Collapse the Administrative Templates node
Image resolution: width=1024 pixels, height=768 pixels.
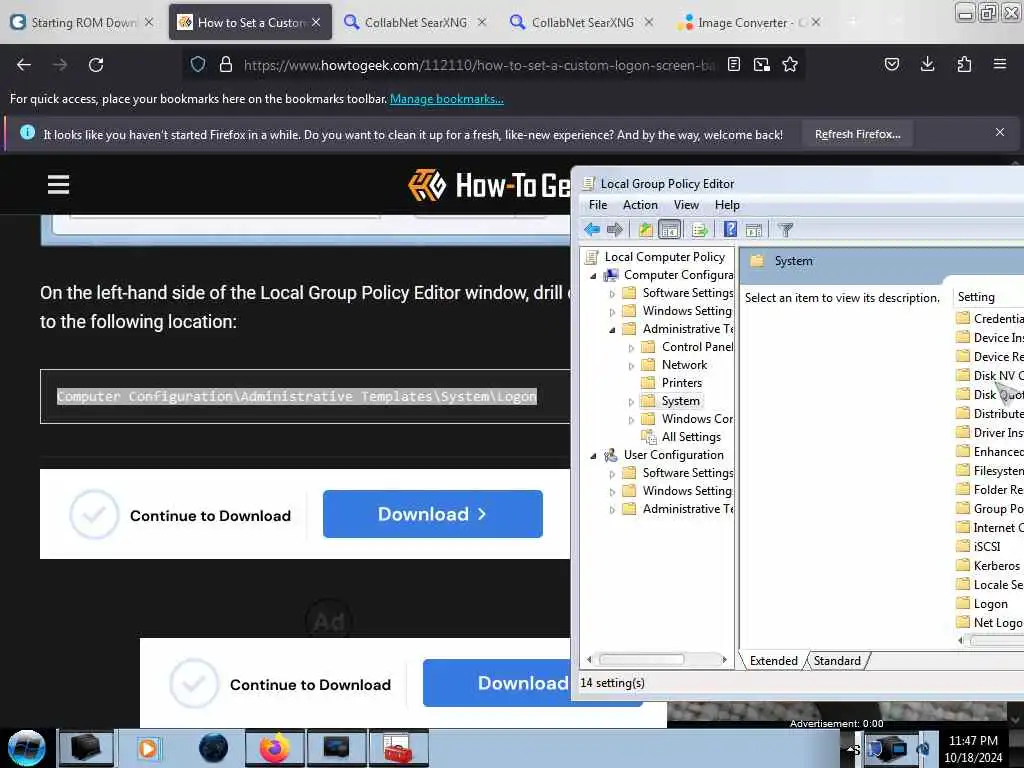[612, 329]
